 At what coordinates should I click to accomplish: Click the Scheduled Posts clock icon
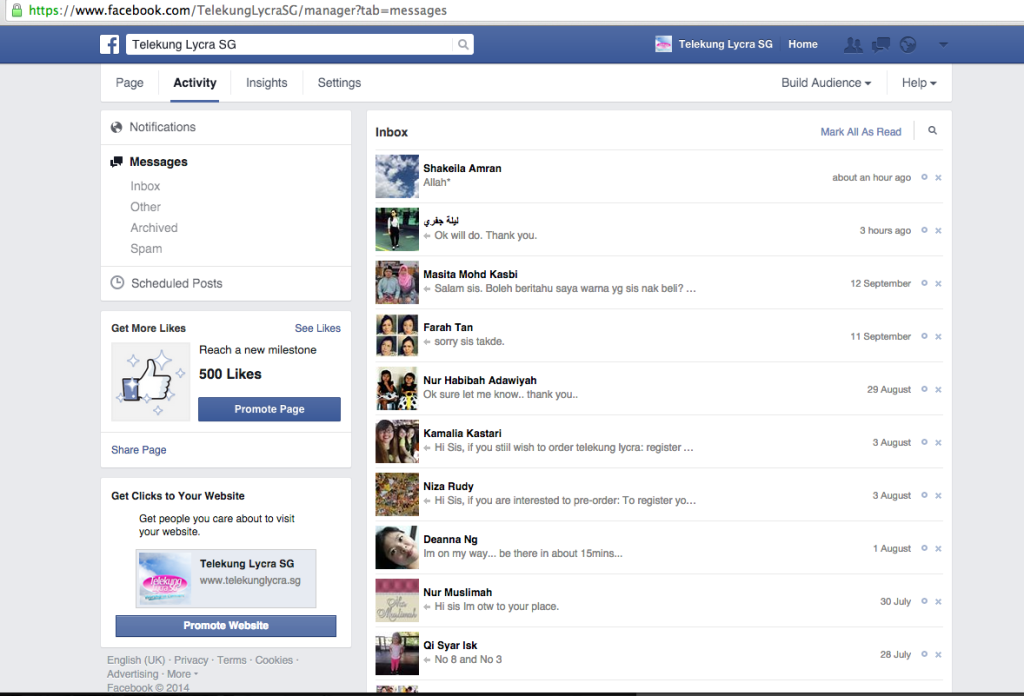coord(117,283)
